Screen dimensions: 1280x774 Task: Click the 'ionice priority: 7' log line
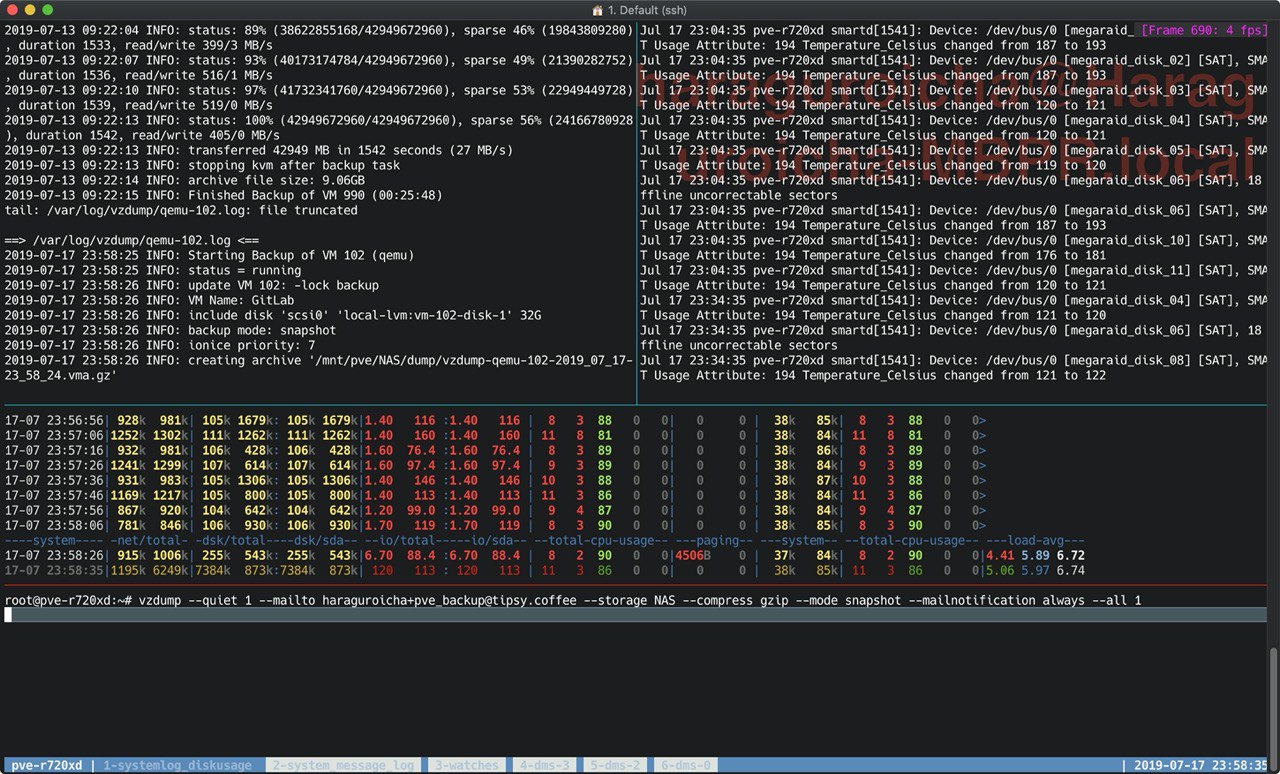coord(160,345)
